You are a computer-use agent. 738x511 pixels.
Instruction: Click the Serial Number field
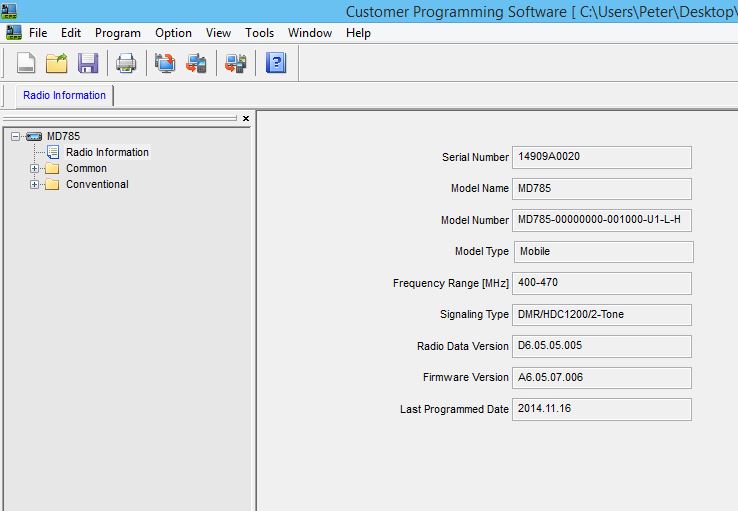click(602, 157)
